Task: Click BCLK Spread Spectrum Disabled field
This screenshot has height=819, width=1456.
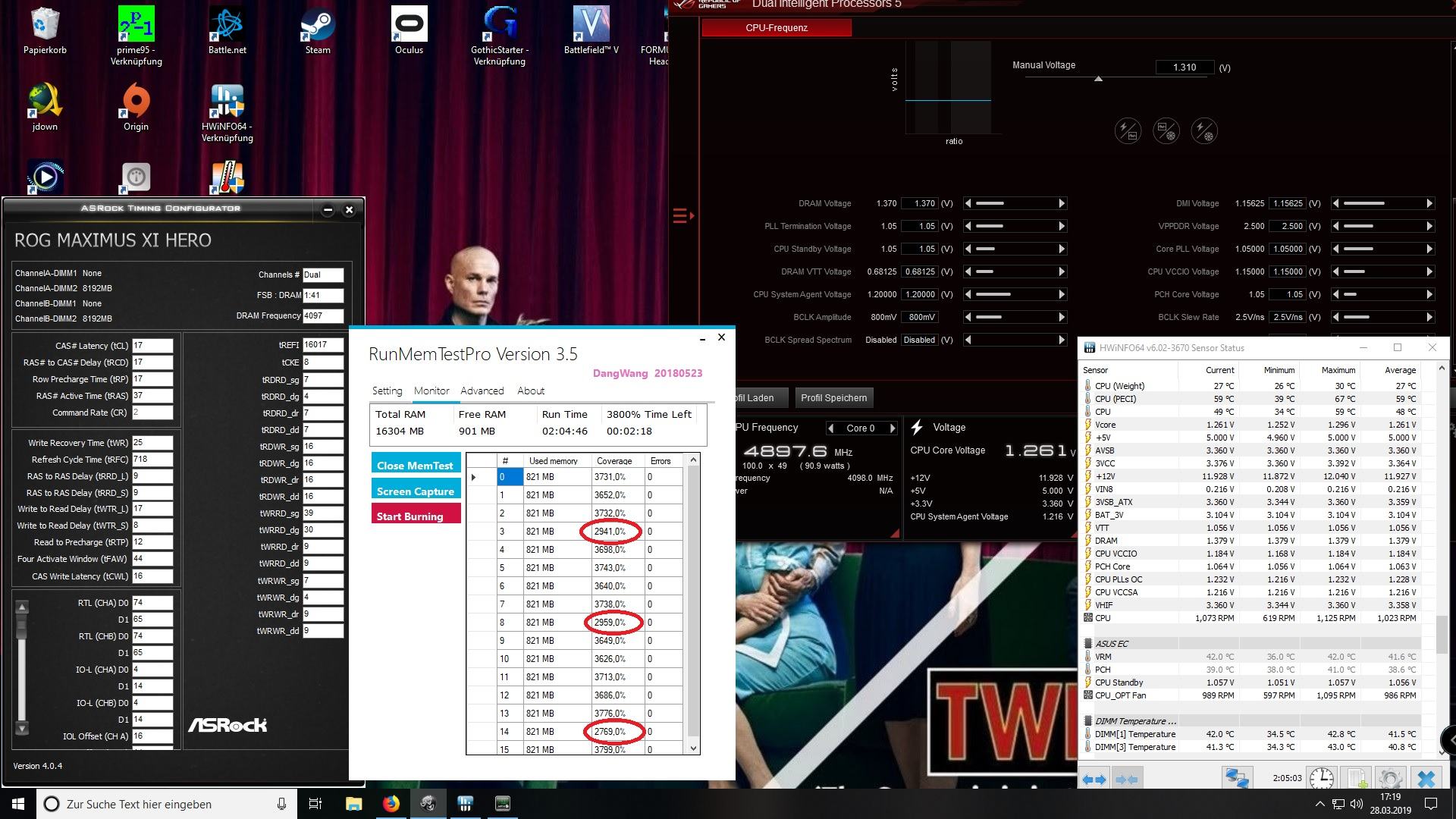Action: [x=919, y=340]
